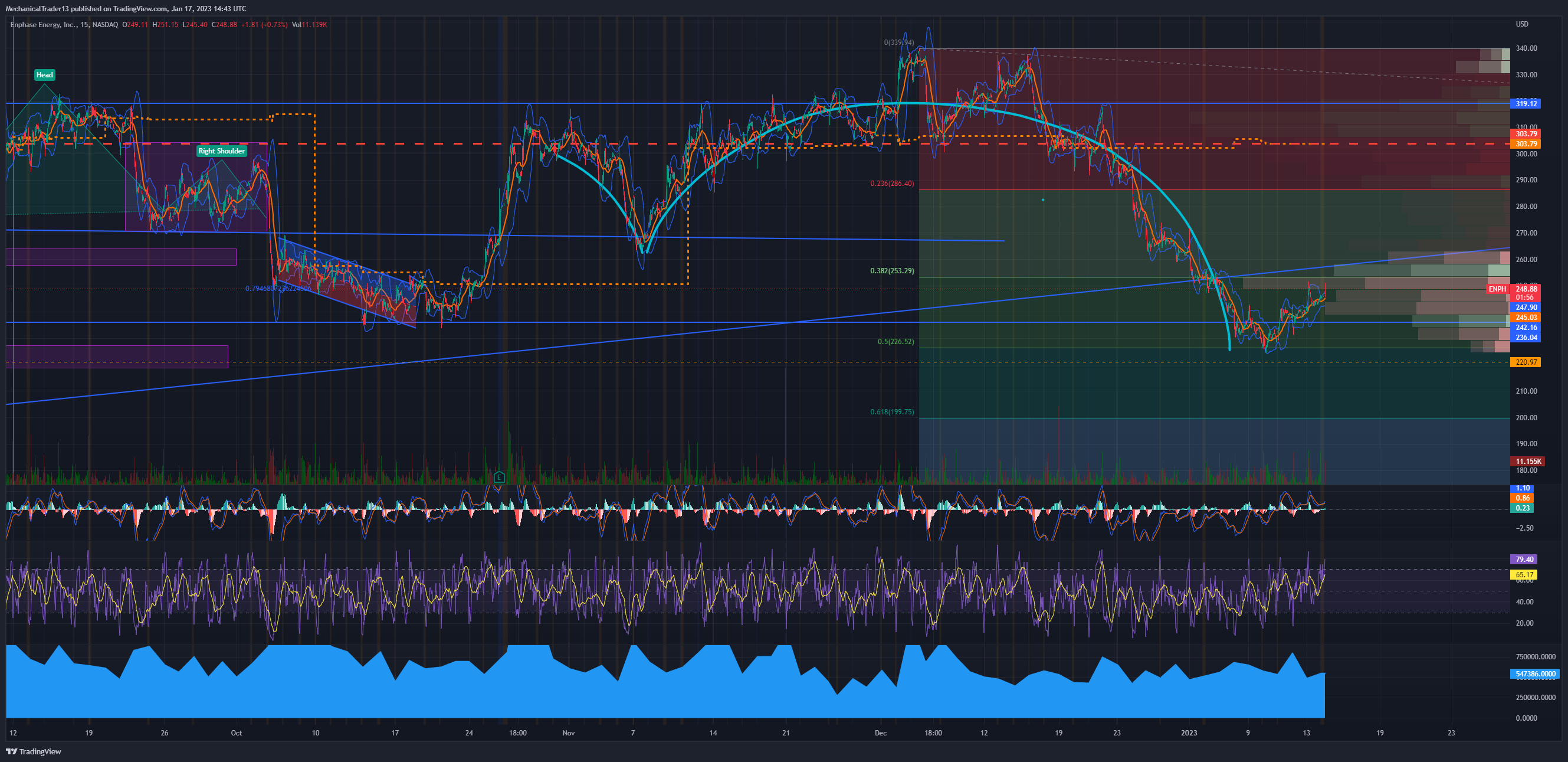Click the Dec label on time axis
The width and height of the screenshot is (1568, 762).
[x=880, y=733]
